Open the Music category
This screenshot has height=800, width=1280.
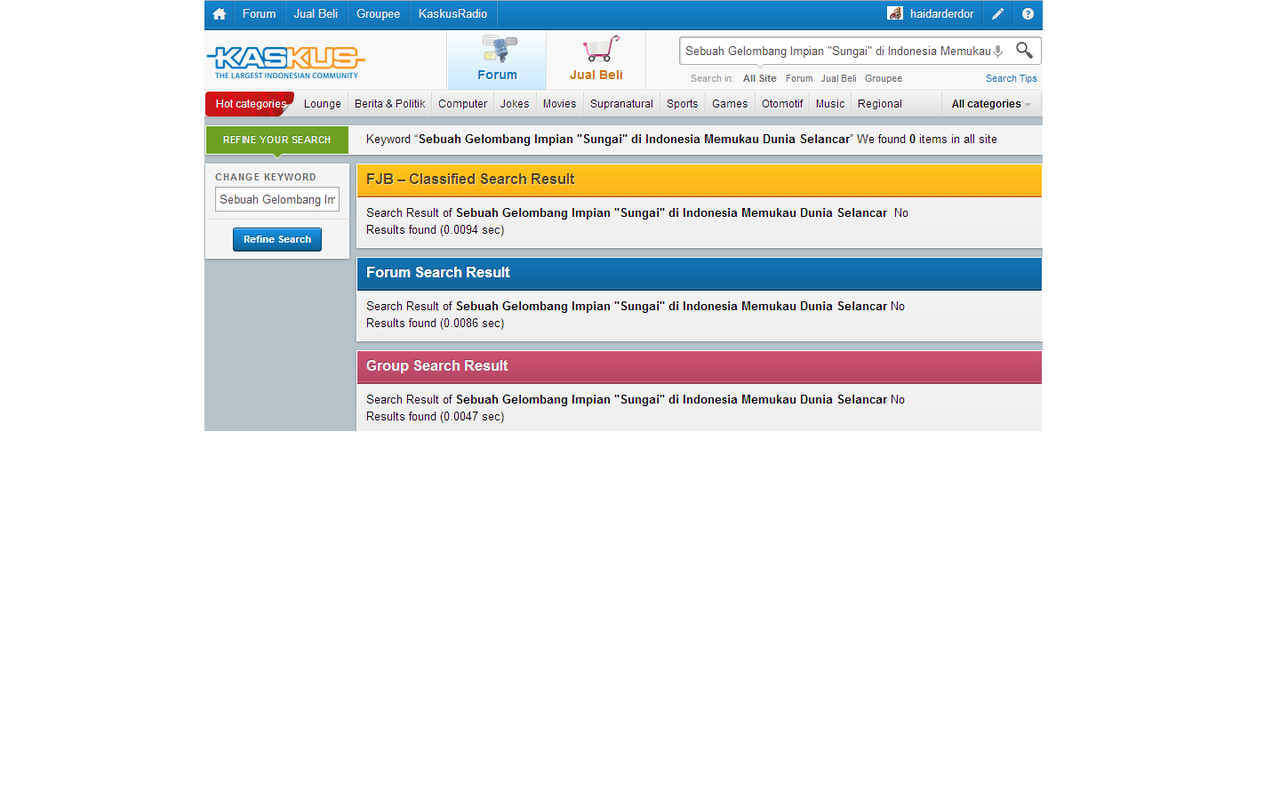point(830,104)
